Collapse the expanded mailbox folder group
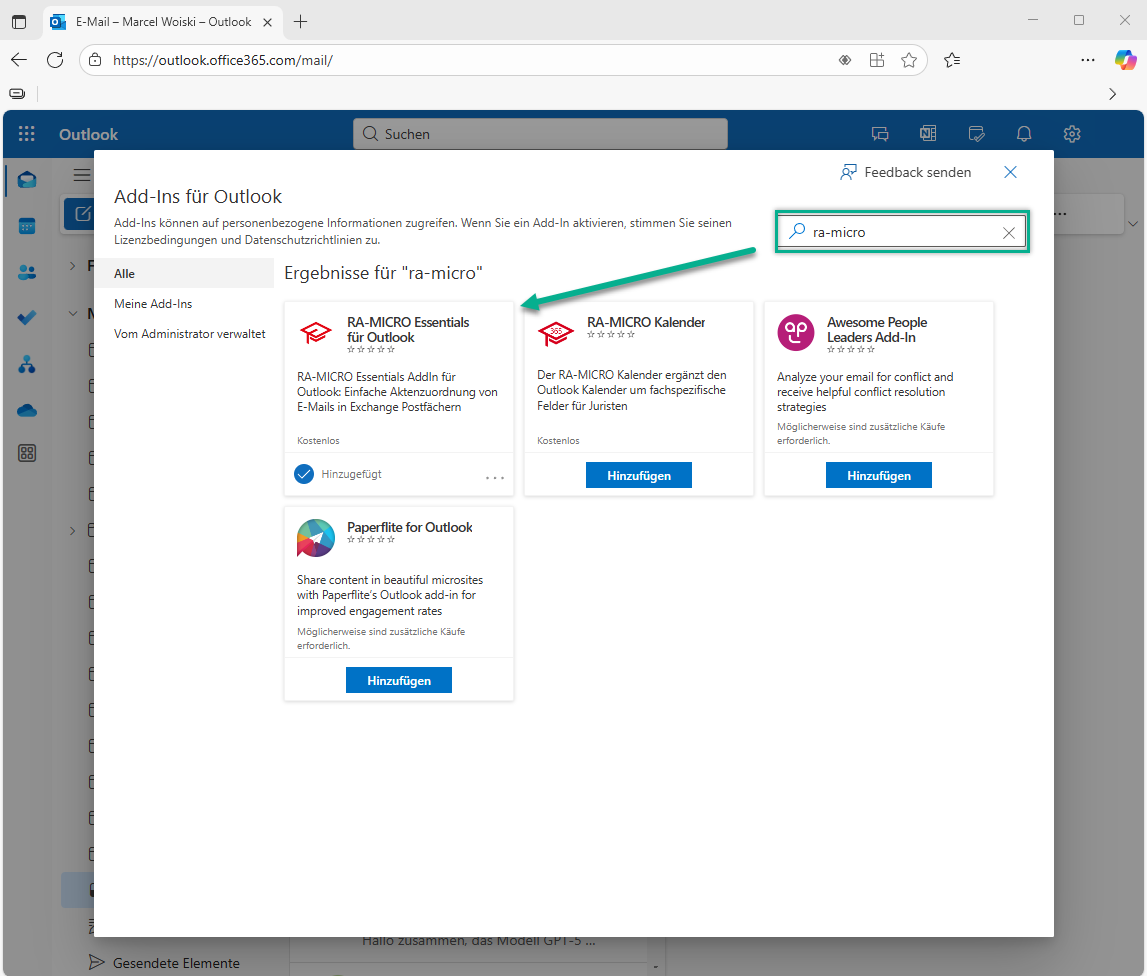Viewport: 1147px width, 976px height. 72,313
